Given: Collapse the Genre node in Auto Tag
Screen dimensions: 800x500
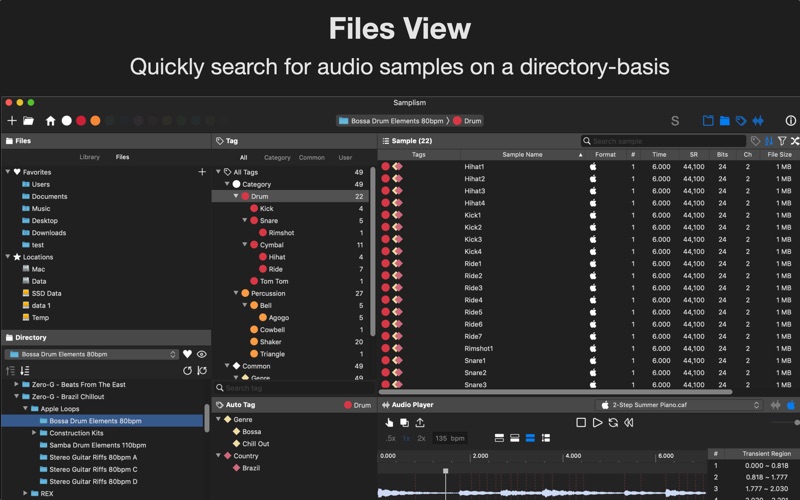Looking at the screenshot, I should tap(218, 419).
